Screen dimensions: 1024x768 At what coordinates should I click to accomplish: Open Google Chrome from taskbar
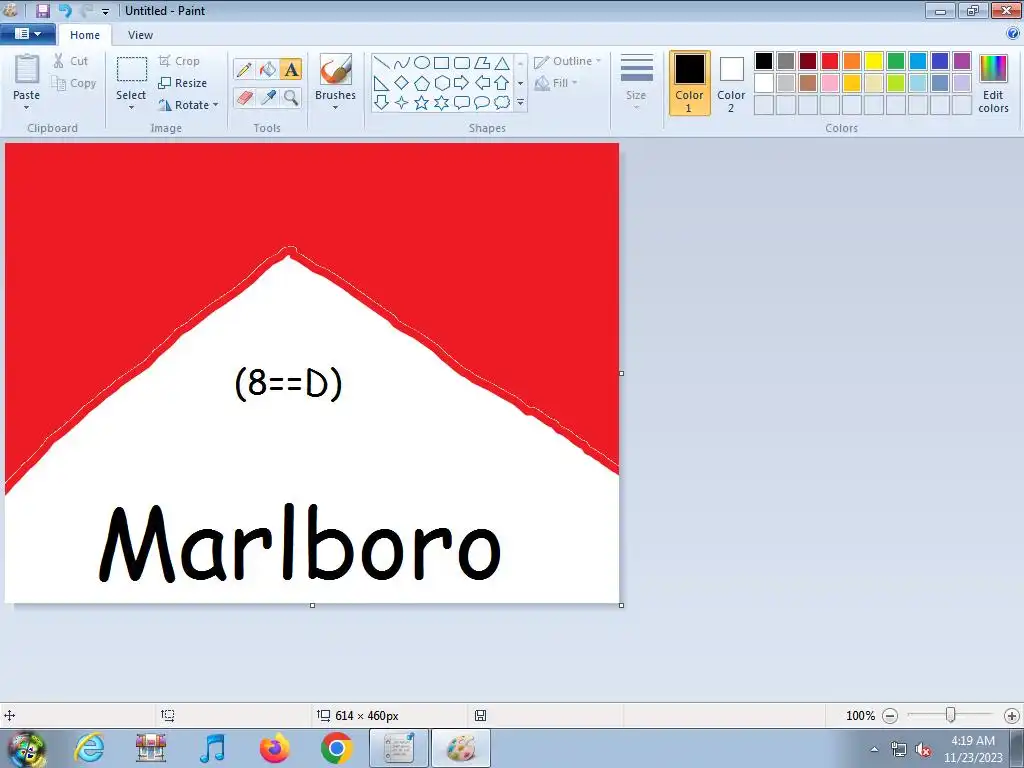[x=336, y=748]
